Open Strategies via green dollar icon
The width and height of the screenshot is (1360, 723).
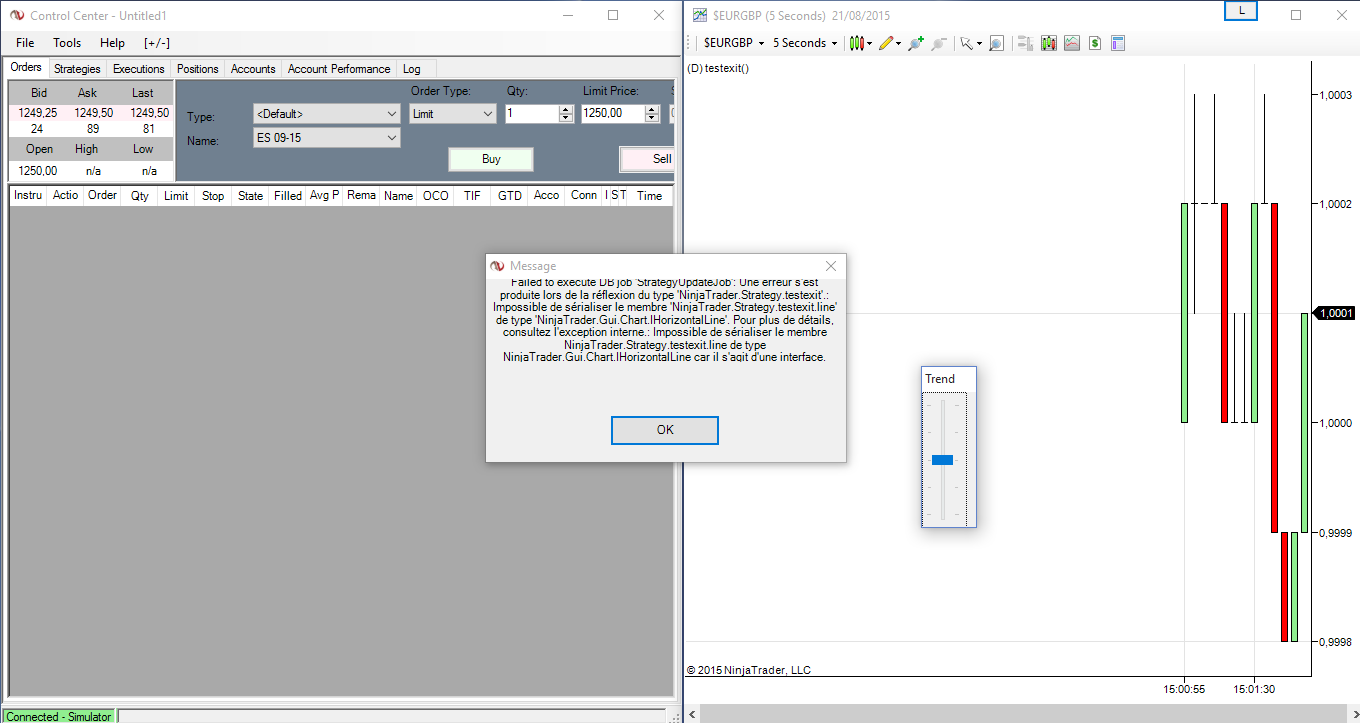pos(1095,43)
